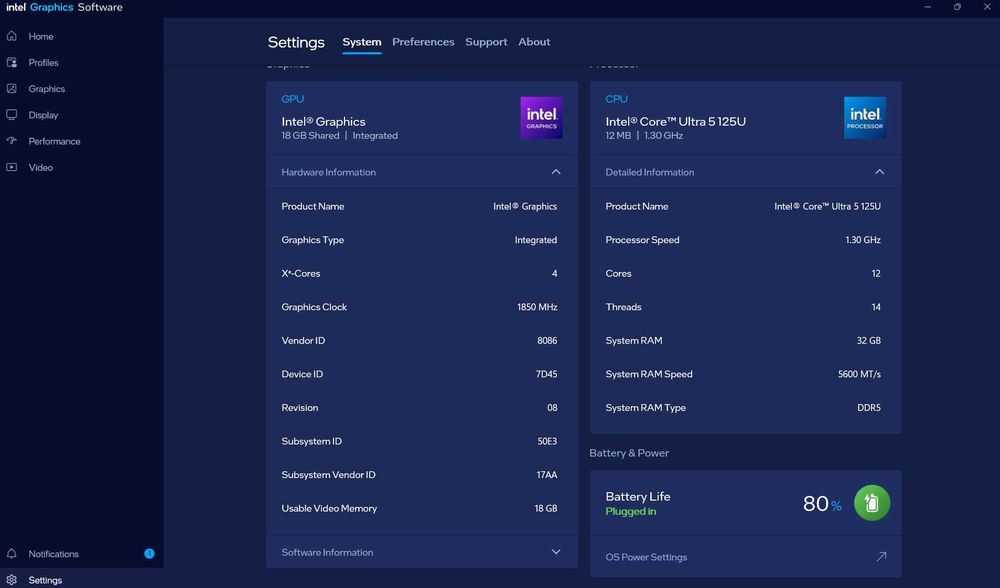Viewport: 1000px width, 588px height.
Task: Collapse the Detailed Information section chevron
Action: coord(879,172)
